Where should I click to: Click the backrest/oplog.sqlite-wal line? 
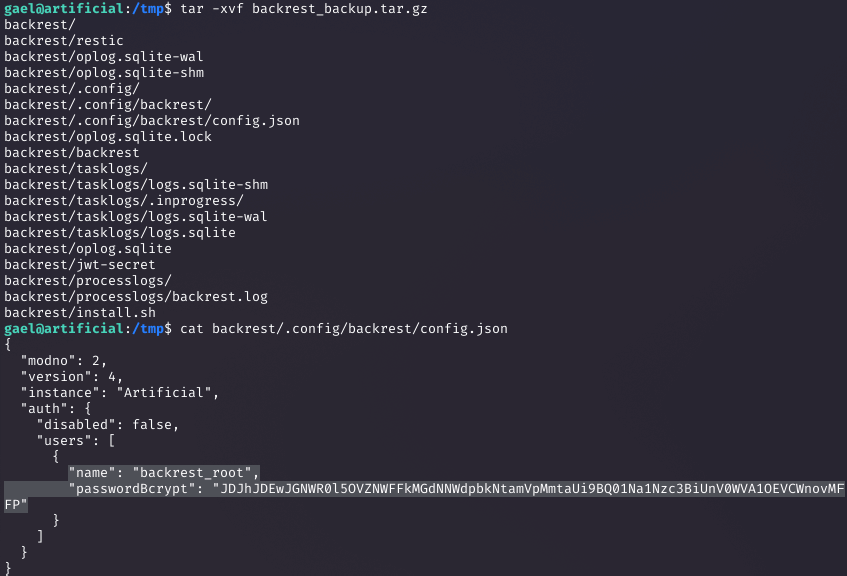(104, 57)
